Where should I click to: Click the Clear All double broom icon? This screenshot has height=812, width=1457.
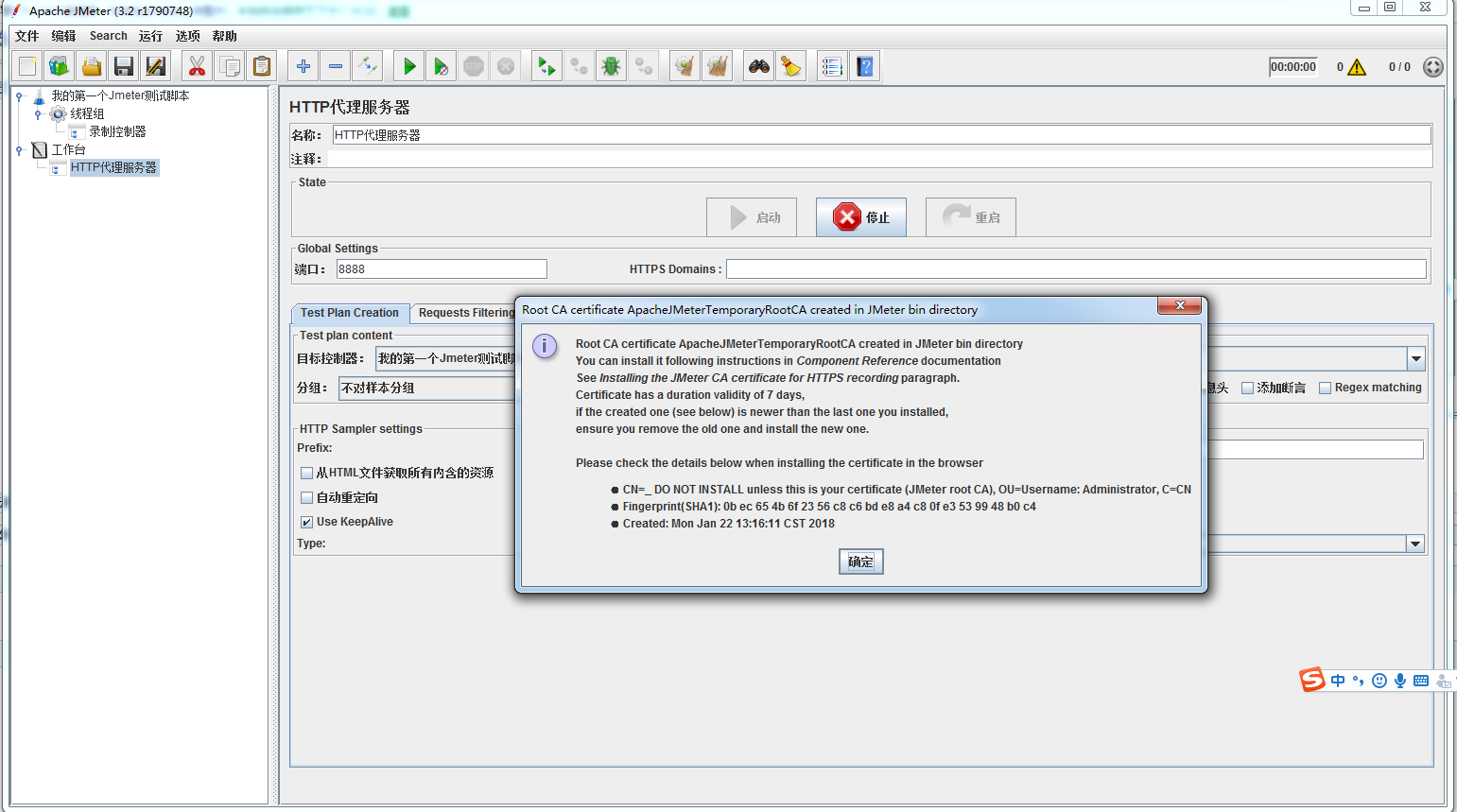718,66
